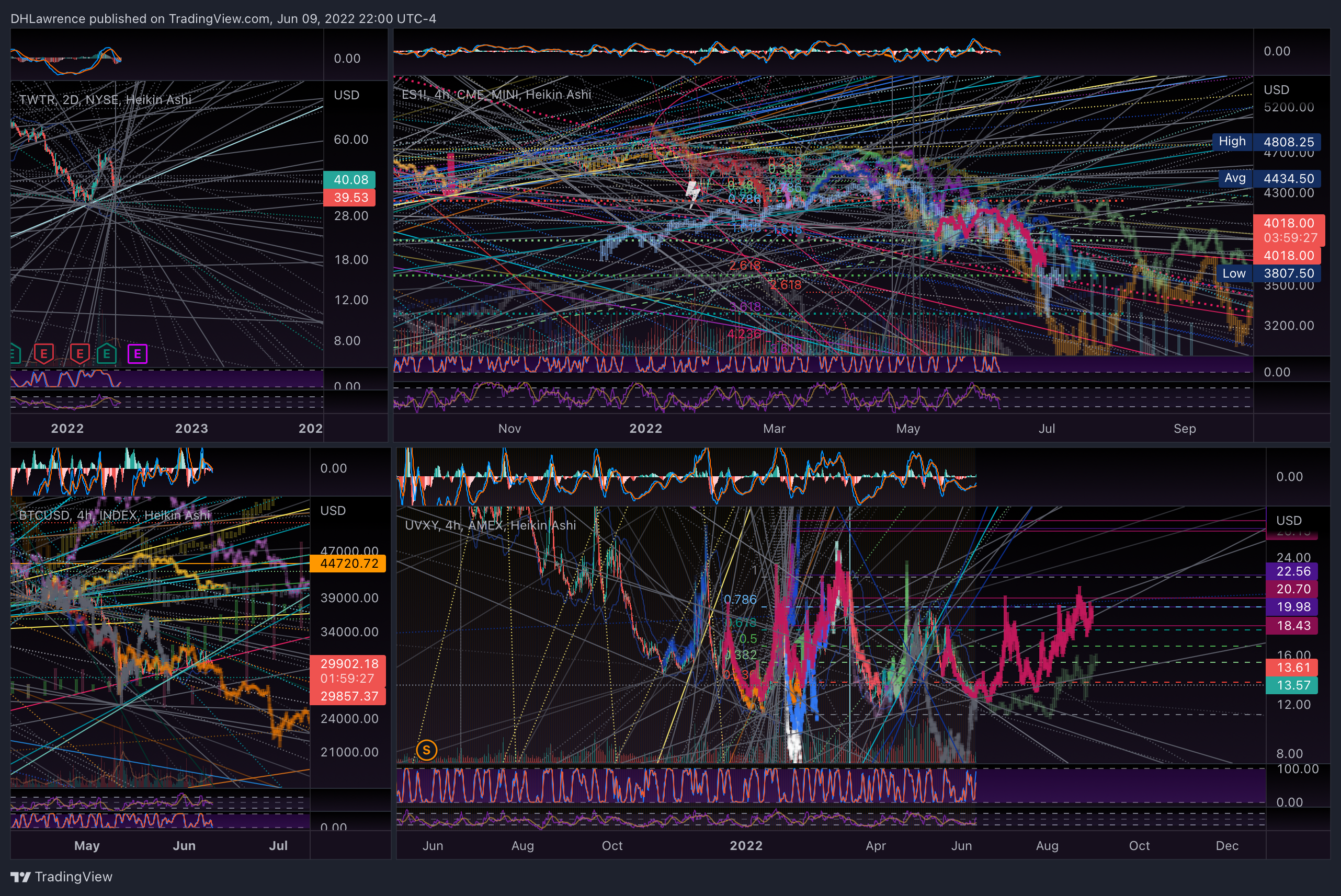The width and height of the screenshot is (1341, 896).
Task: Click the Mar label on ES1! time axis
Action: coord(775,429)
